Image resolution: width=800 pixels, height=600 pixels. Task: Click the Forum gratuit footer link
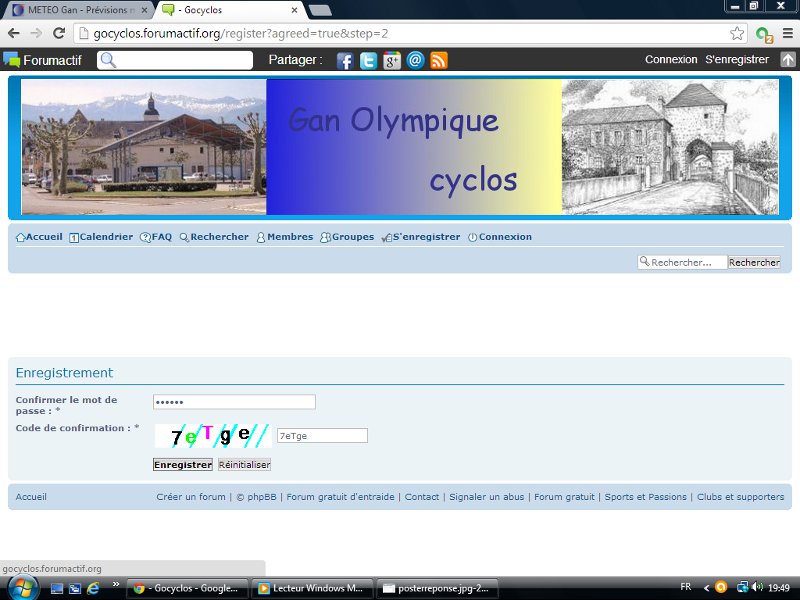564,497
